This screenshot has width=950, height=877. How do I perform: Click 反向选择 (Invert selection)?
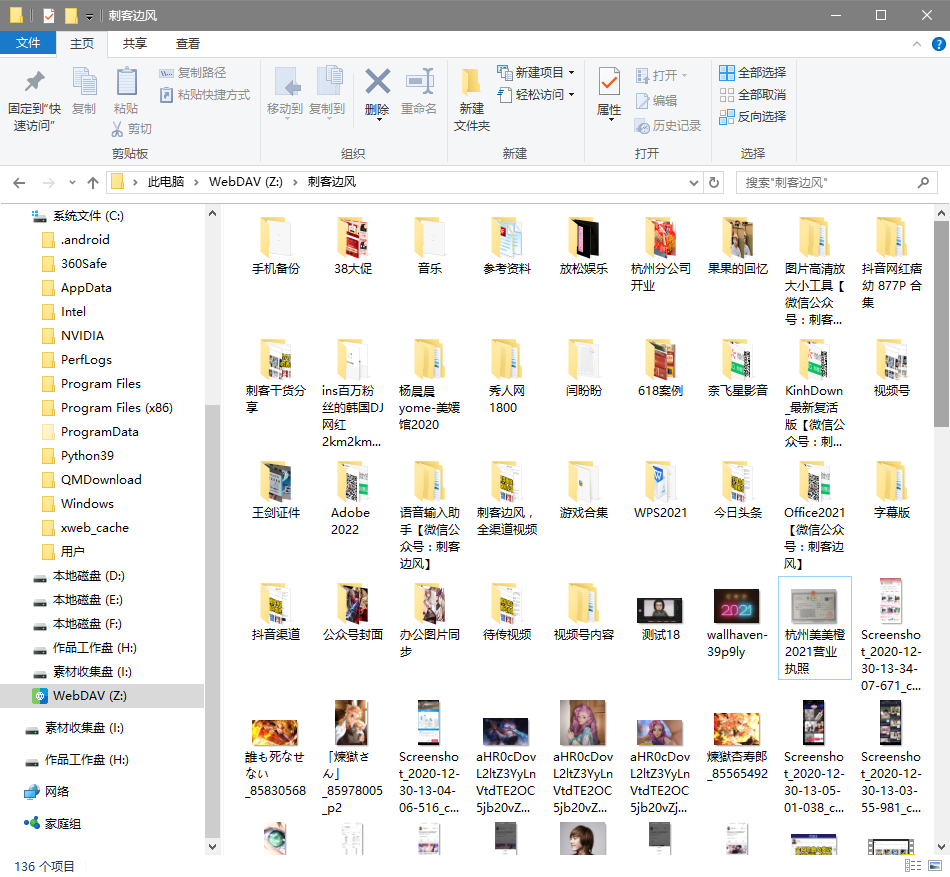click(x=752, y=117)
